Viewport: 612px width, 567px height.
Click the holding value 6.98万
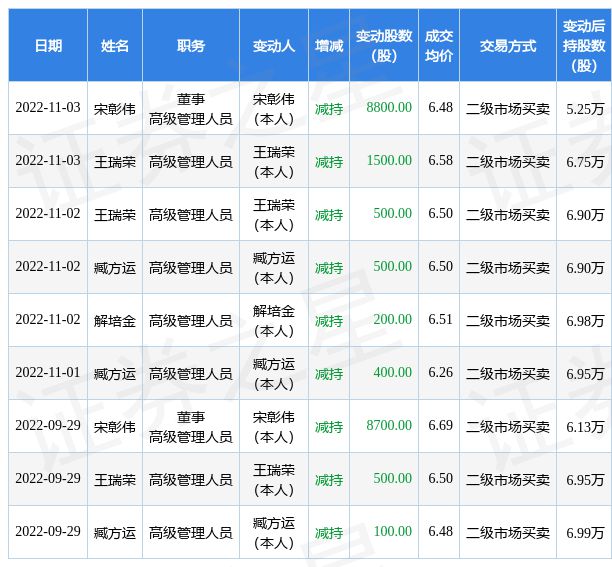tap(585, 321)
